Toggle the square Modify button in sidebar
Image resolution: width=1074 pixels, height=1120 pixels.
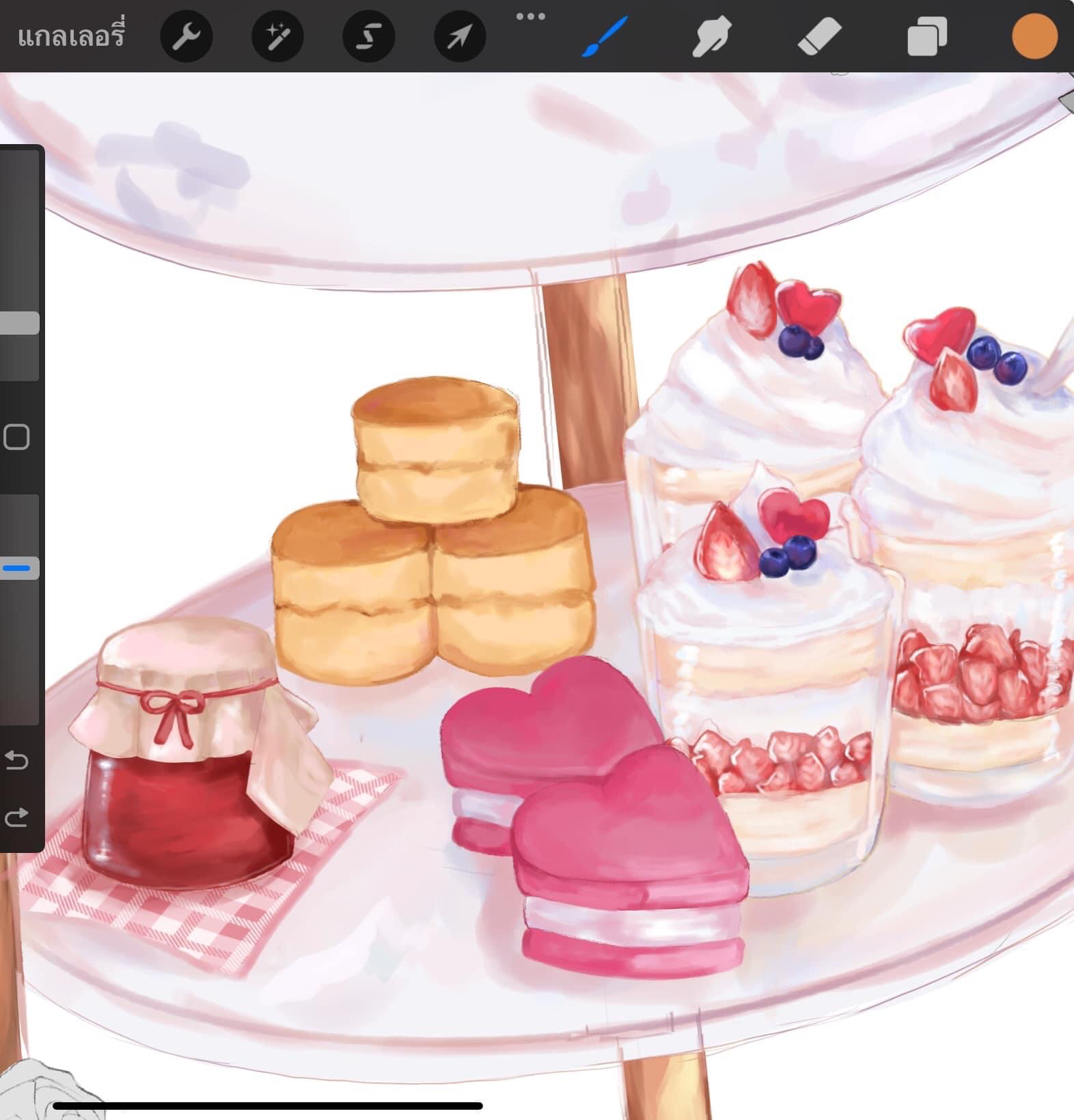coord(16,437)
